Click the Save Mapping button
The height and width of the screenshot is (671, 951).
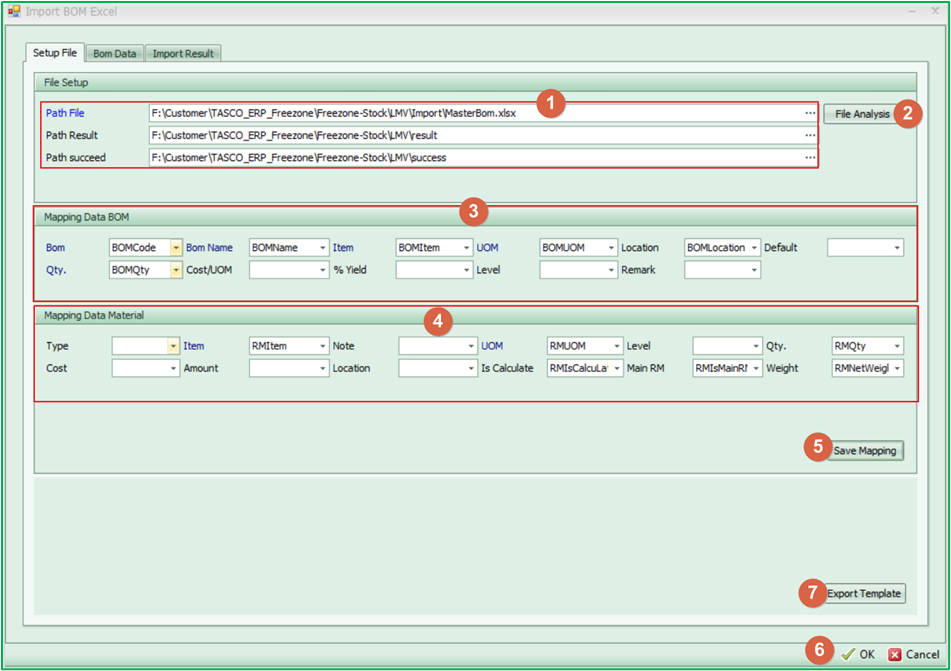pyautogui.click(x=866, y=451)
